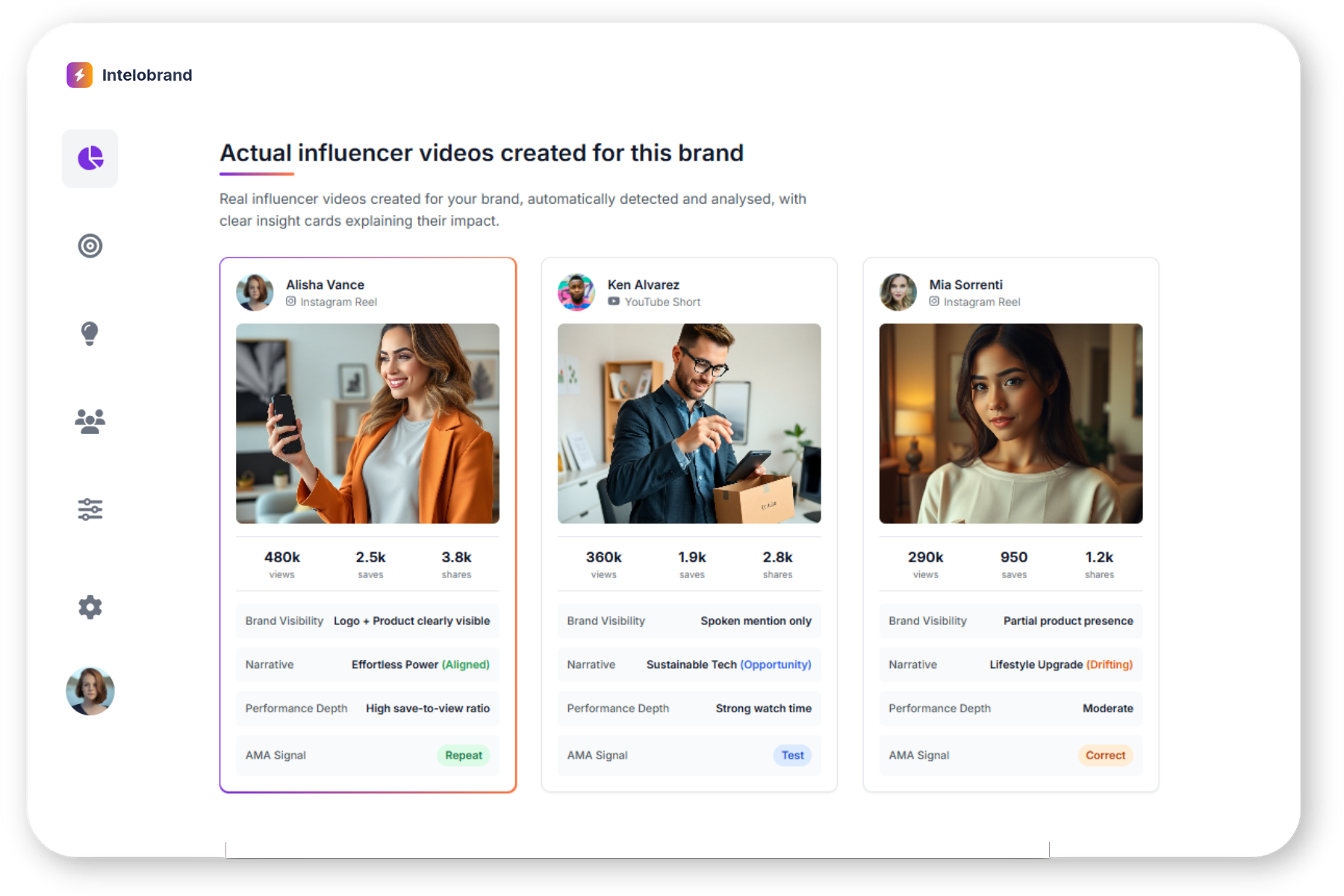Click Alisha Vance's Narrative row
Viewport: 1344px width, 896px height.
coord(367,665)
